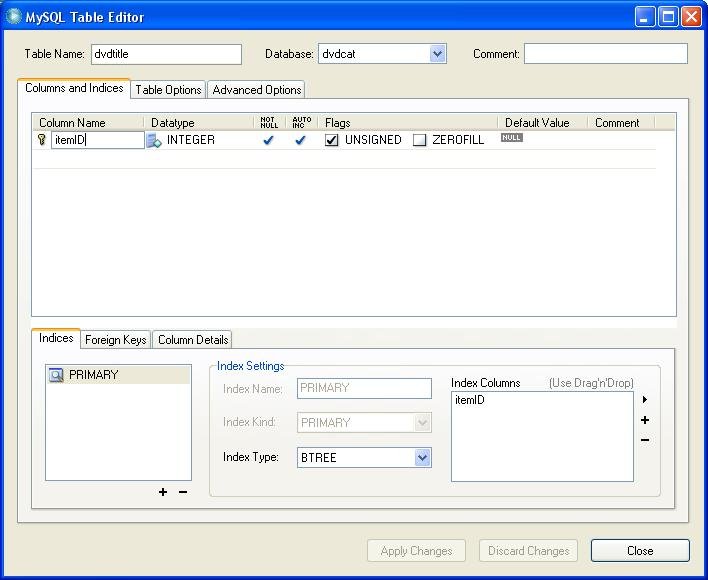708x580 pixels.
Task: Click the INTEGER datatype icon
Action: [x=154, y=140]
